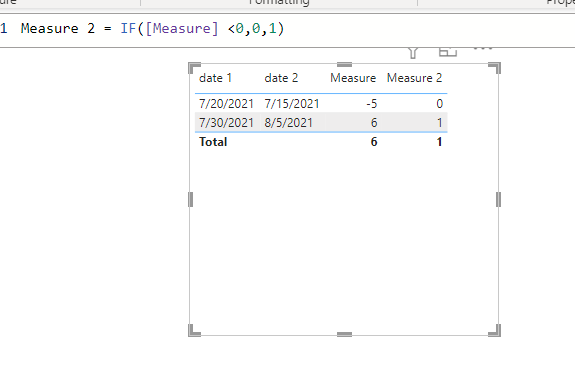Sort by the 'Measure' column header

(353, 78)
